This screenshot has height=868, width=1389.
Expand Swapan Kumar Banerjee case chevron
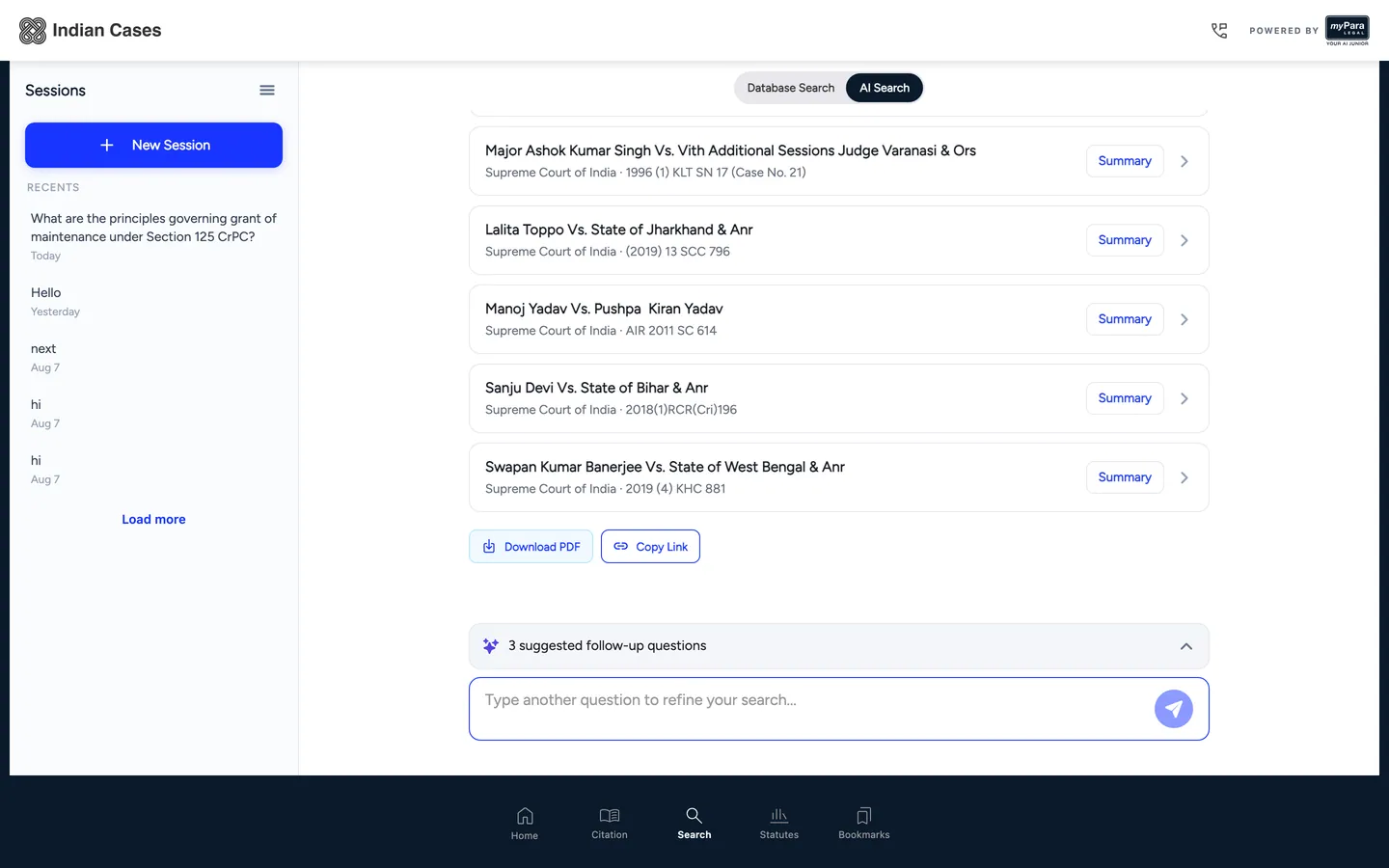pos(1185,477)
